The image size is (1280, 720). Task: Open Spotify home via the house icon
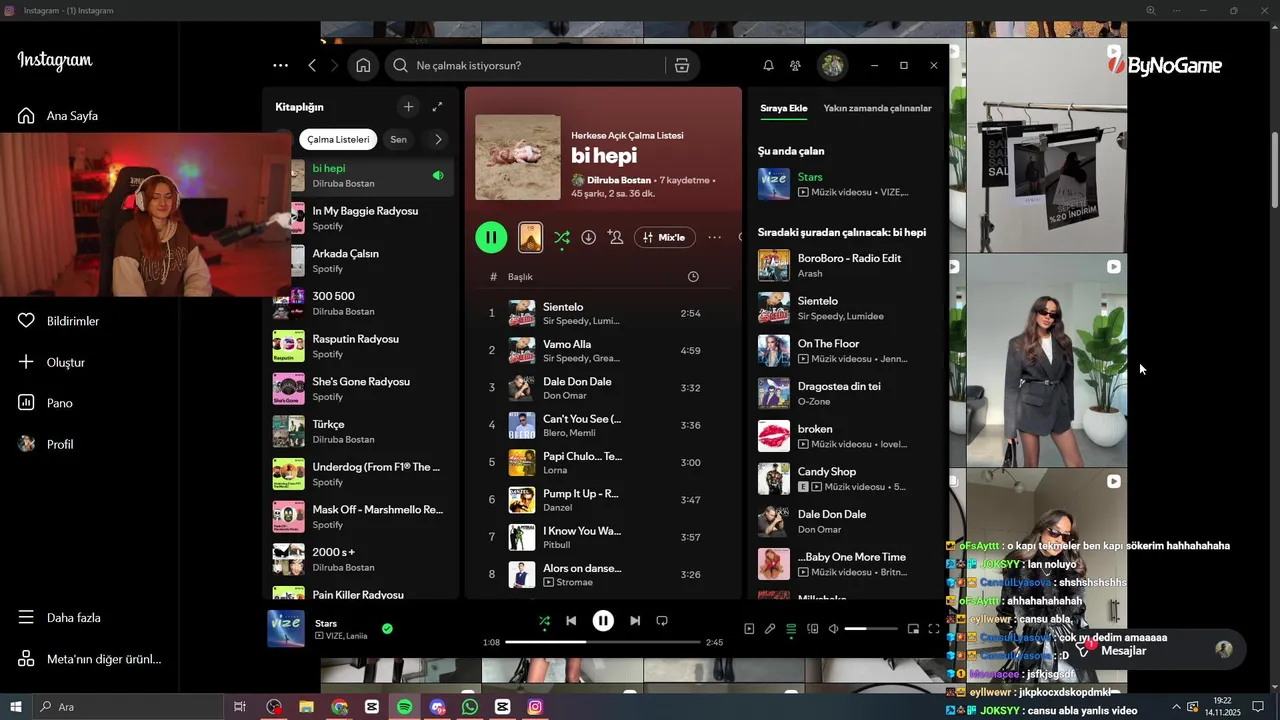point(363,65)
